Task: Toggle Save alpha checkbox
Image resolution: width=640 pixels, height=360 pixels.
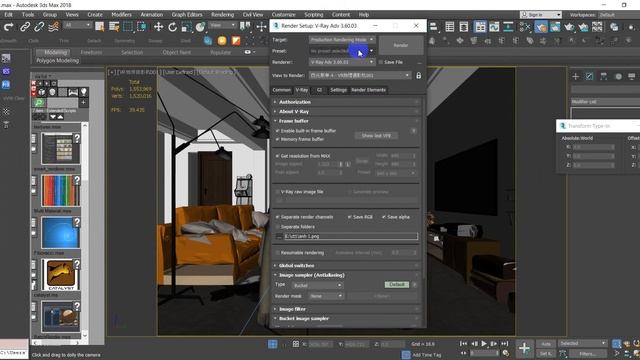Action: click(x=384, y=217)
